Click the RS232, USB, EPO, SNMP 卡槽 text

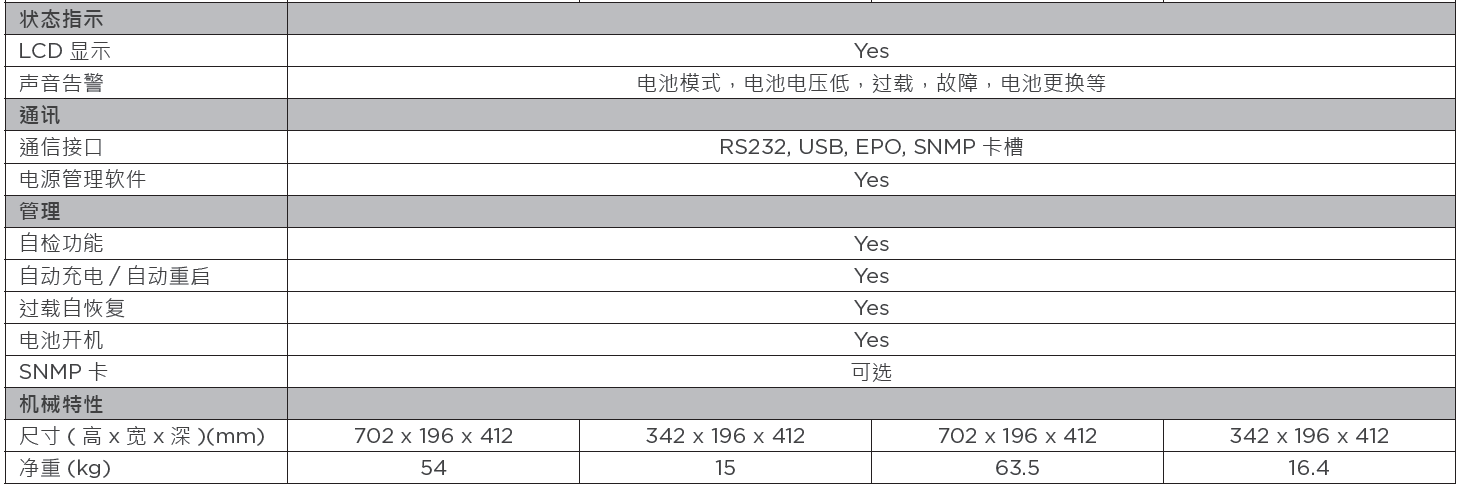[x=871, y=147]
